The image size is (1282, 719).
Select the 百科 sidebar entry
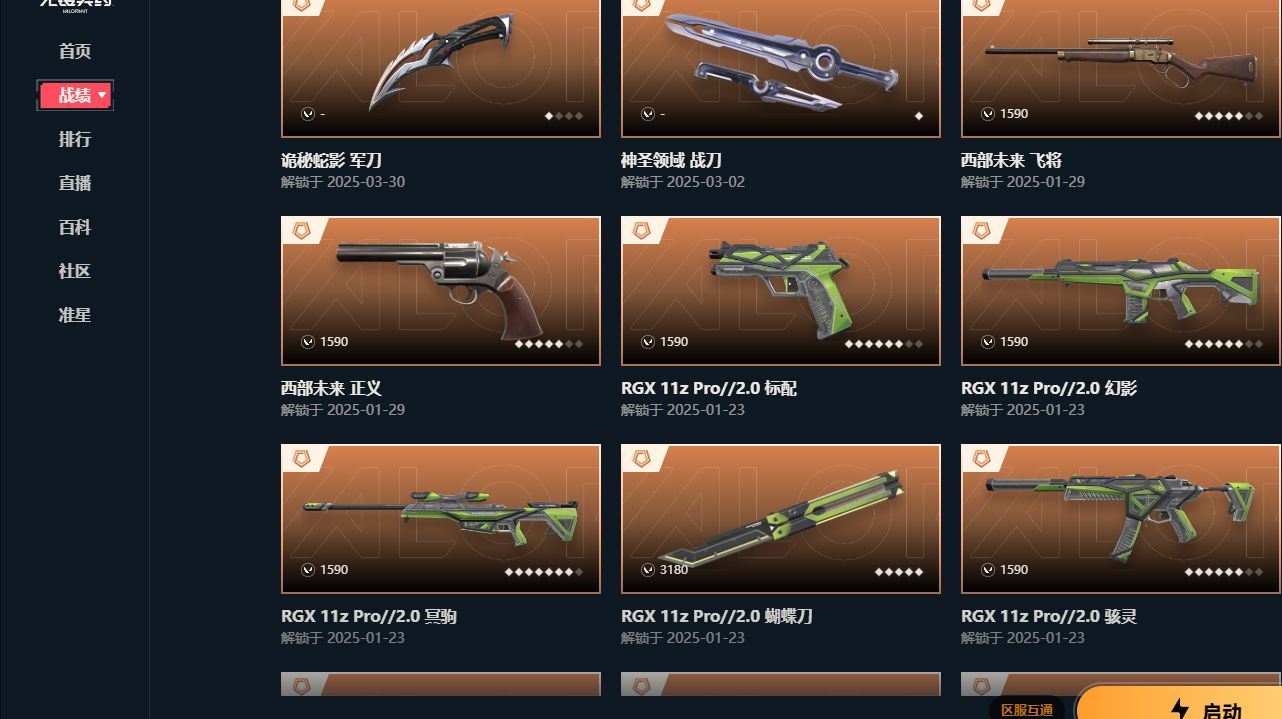[75, 227]
